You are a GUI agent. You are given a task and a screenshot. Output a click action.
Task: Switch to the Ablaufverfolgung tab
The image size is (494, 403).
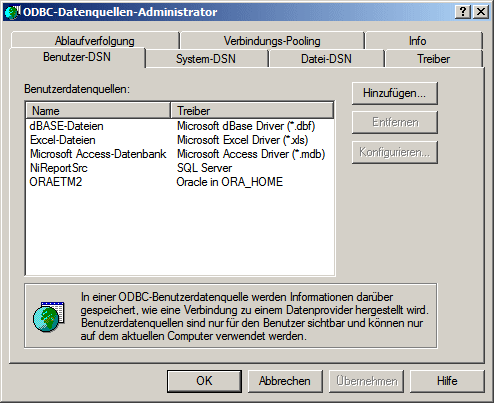click(95, 41)
